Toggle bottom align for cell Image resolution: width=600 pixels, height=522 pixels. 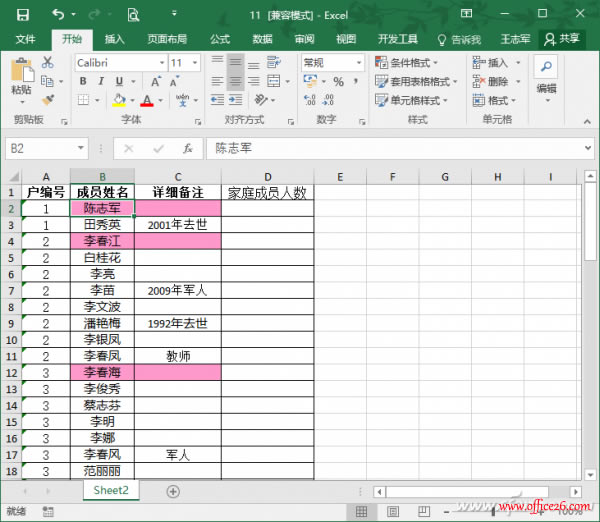coord(253,63)
